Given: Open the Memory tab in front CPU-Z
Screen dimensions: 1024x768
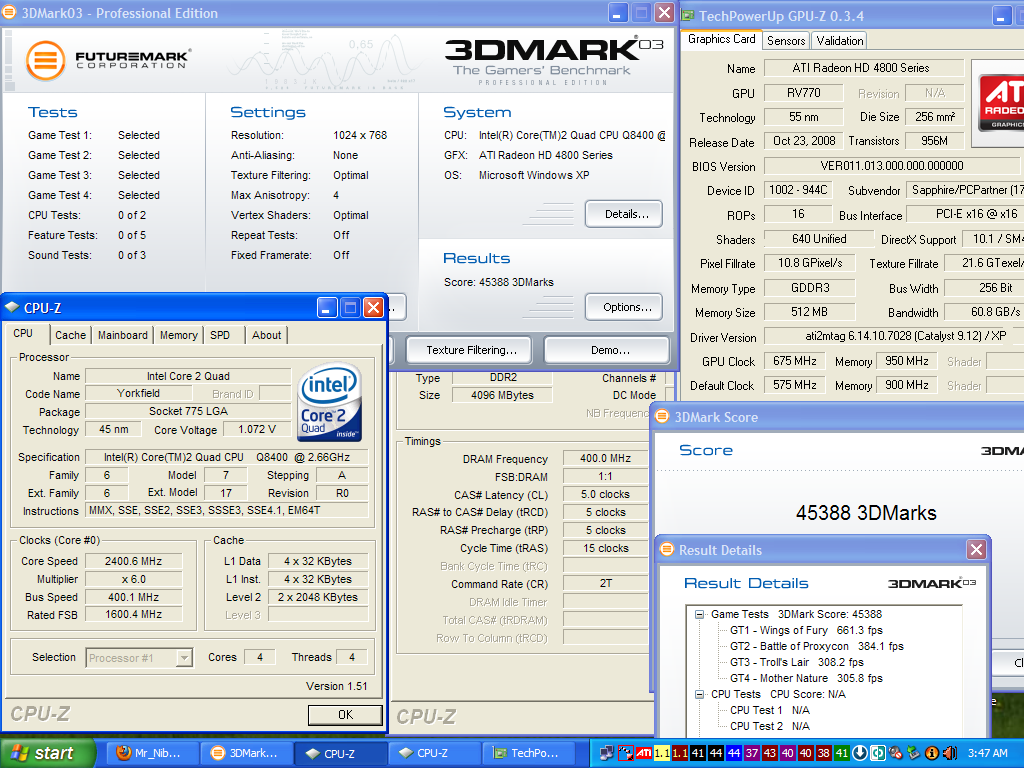Looking at the screenshot, I should tap(178, 335).
